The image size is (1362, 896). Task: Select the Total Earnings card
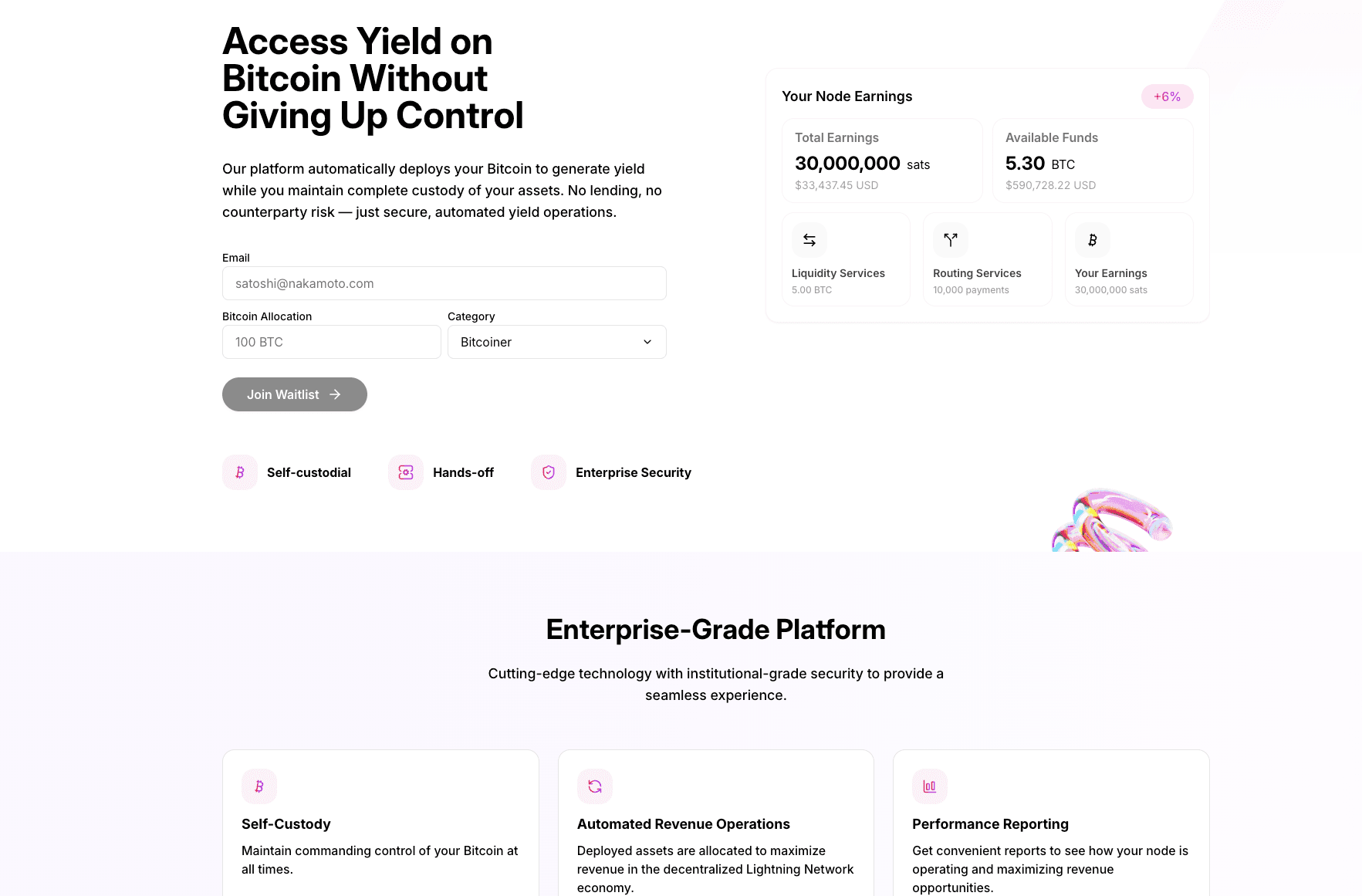pos(882,160)
